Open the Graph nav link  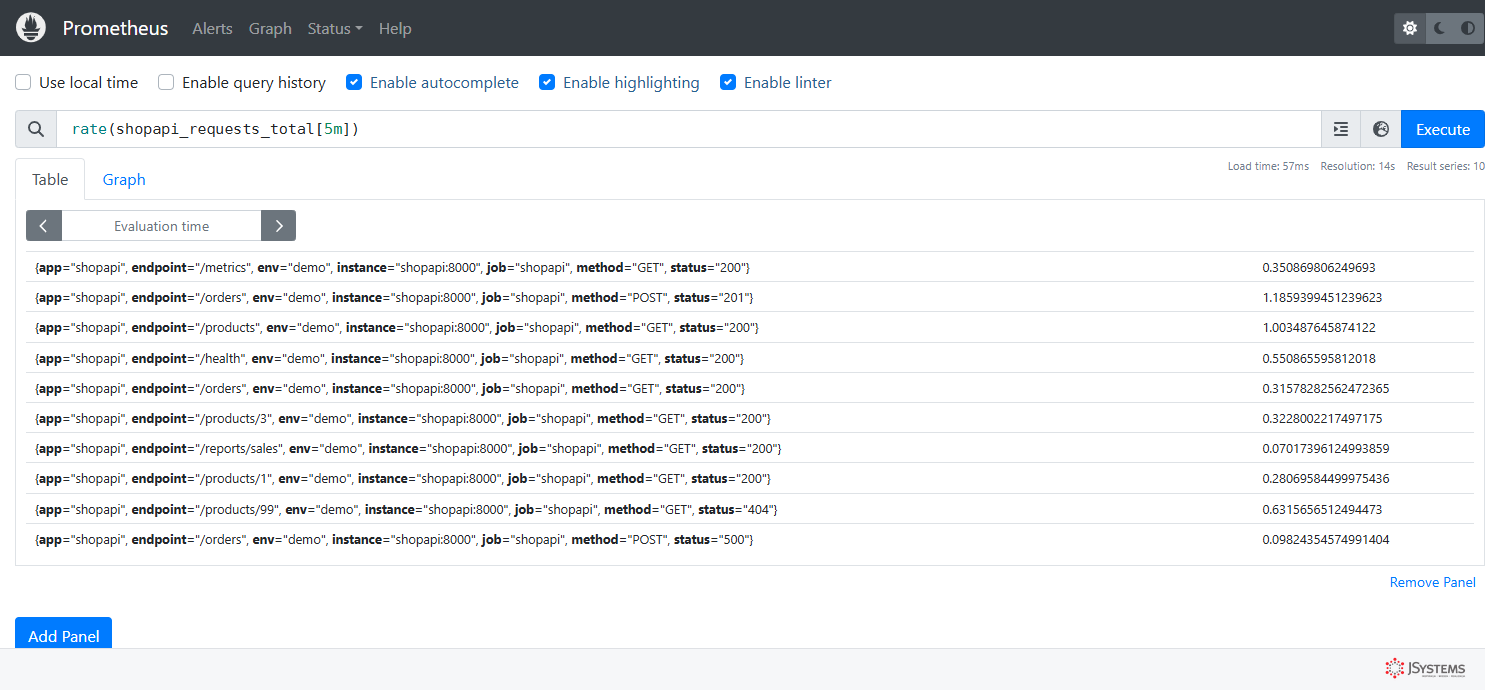[x=270, y=28]
